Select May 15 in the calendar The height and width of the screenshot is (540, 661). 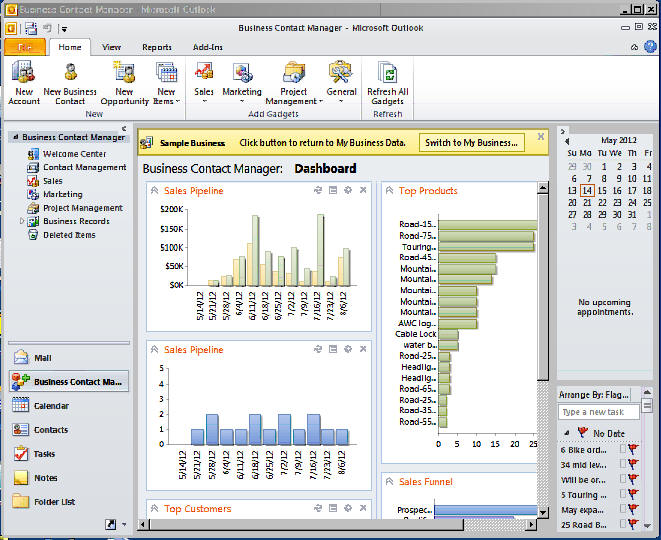(x=602, y=191)
